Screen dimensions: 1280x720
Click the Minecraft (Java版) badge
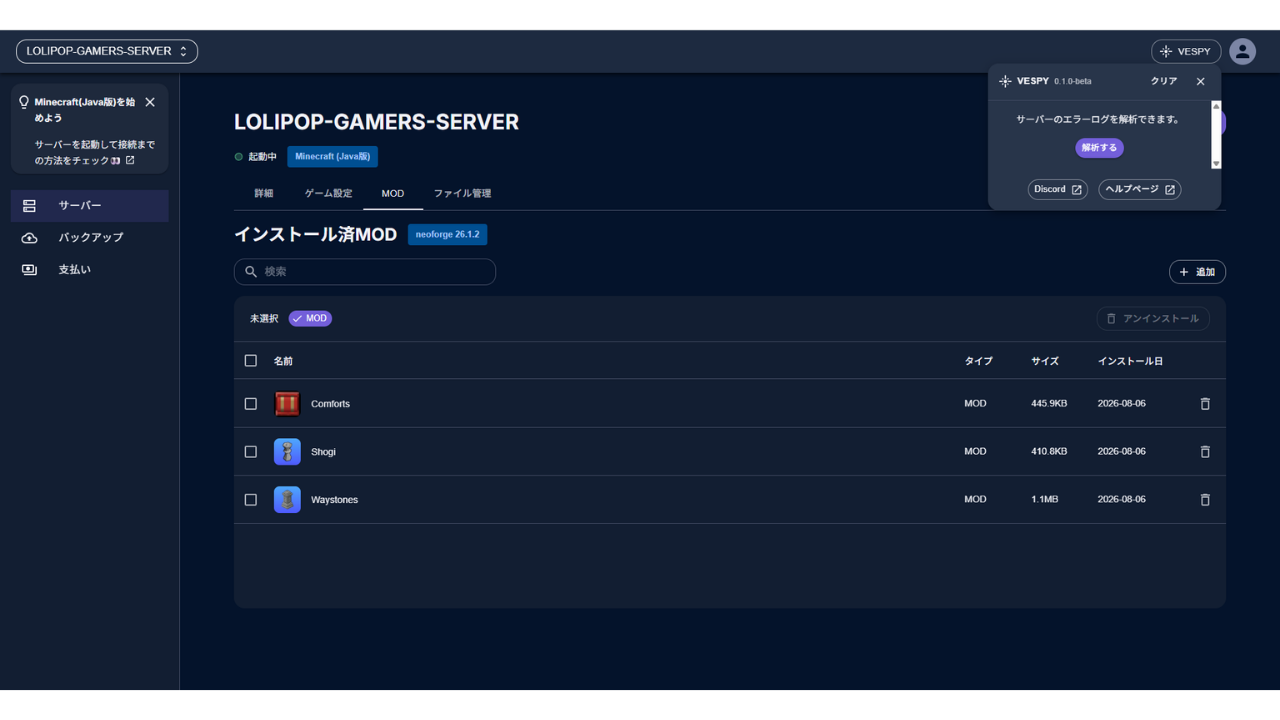tap(332, 157)
